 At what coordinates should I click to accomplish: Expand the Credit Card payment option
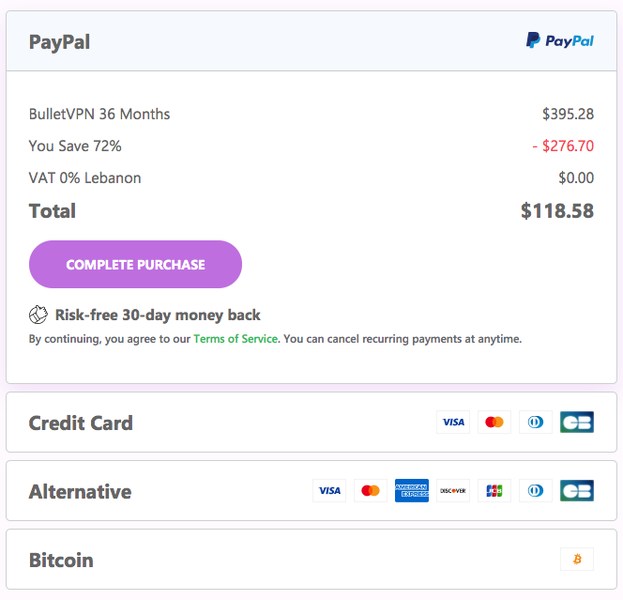pyautogui.click(x=312, y=422)
